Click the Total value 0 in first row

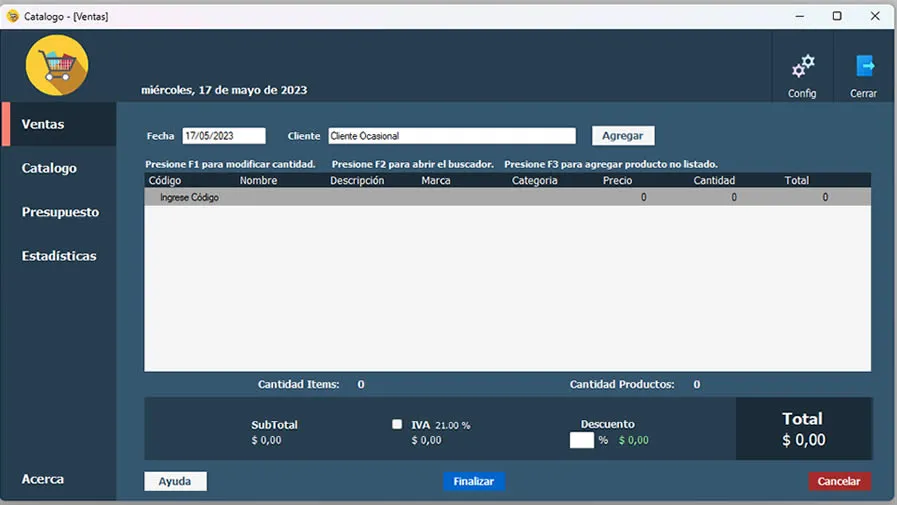pos(825,197)
